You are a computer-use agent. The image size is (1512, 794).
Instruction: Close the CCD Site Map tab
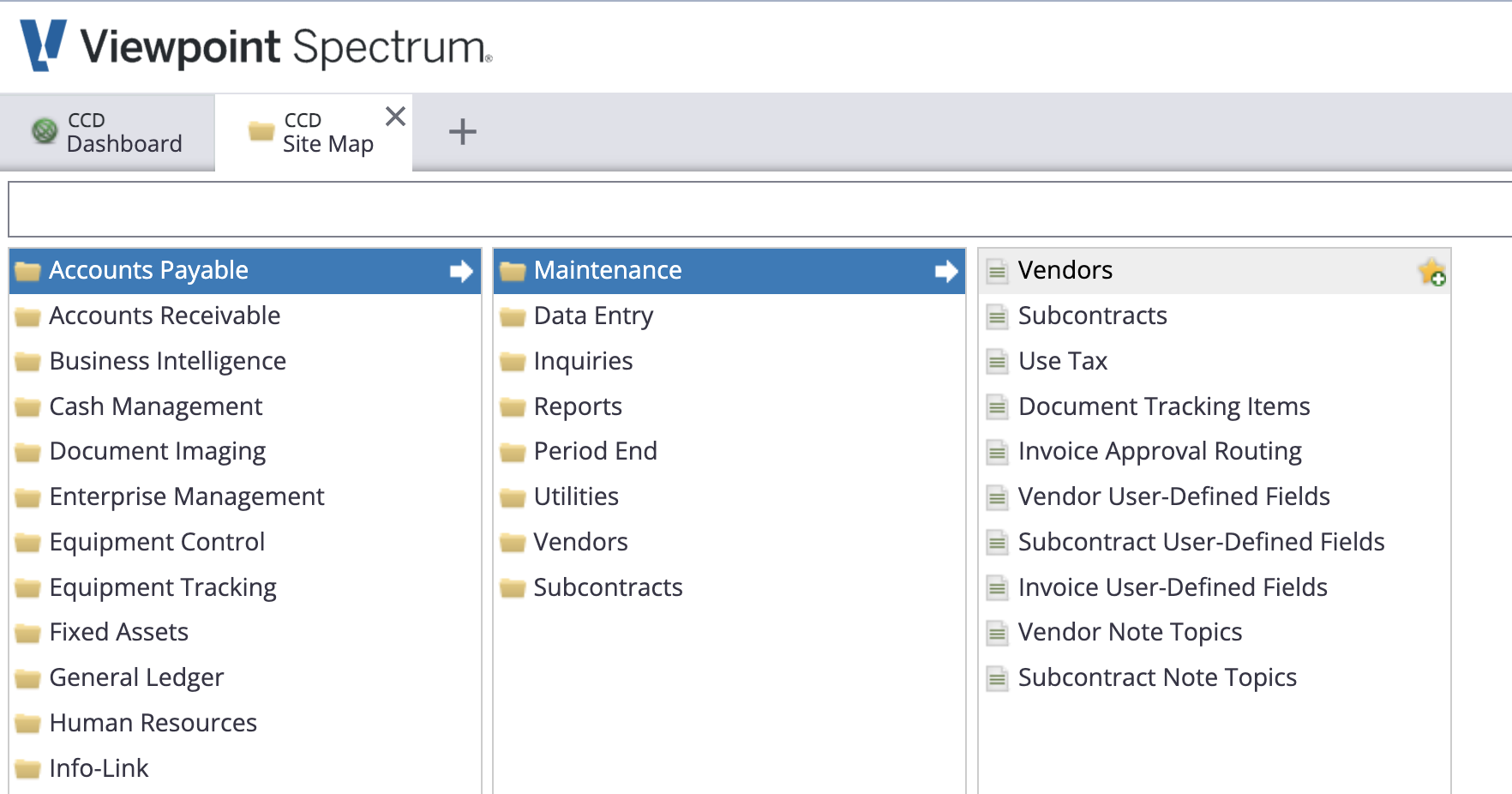pos(395,116)
